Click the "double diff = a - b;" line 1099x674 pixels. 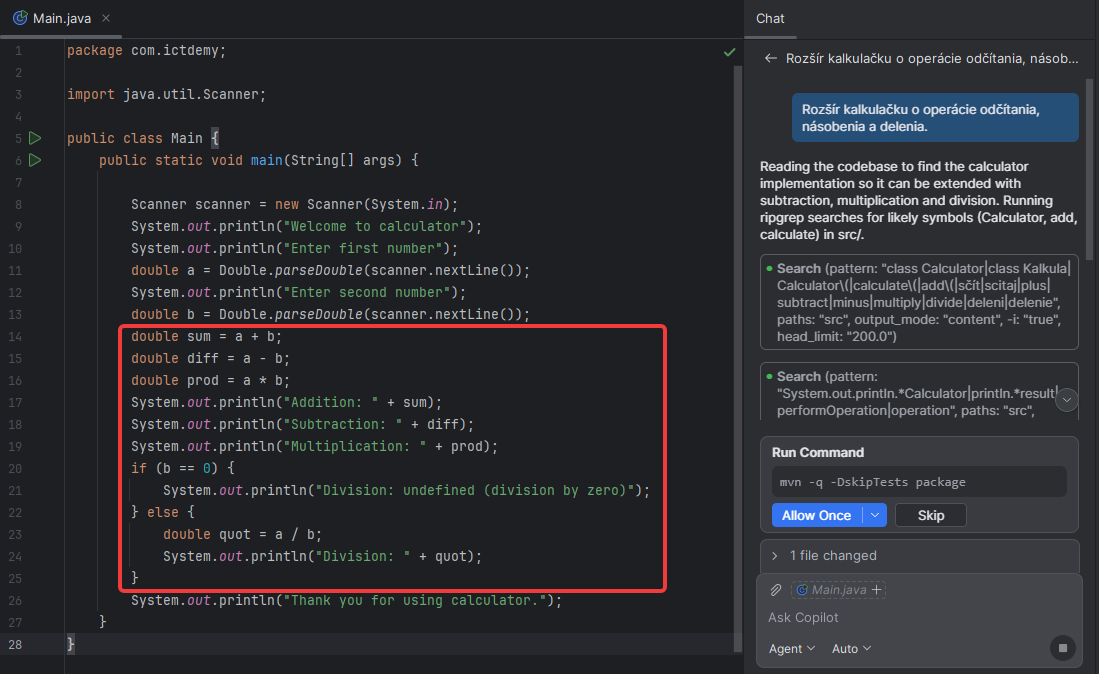point(210,359)
